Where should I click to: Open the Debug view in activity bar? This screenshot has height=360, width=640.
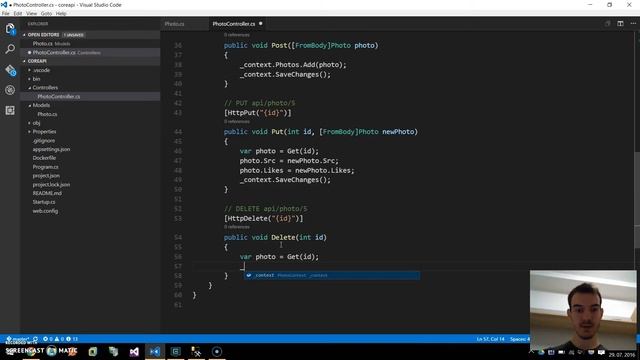click(10, 90)
